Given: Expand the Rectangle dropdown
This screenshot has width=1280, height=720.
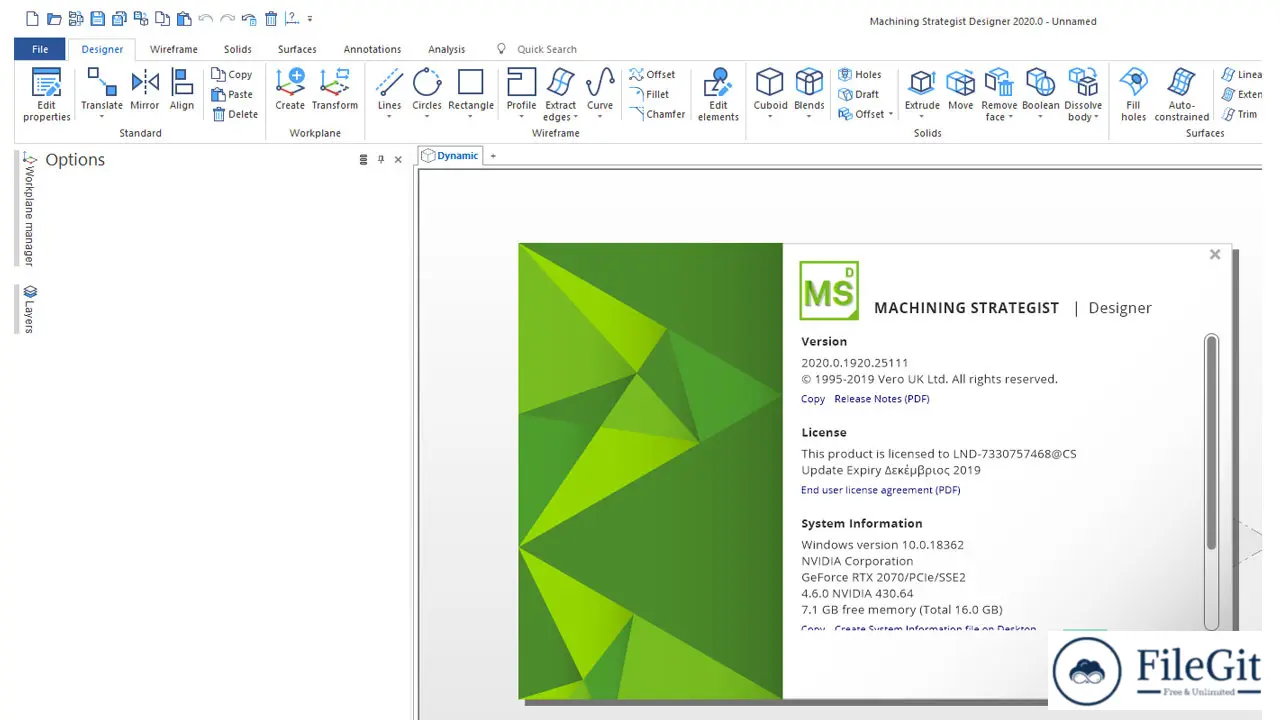Looking at the screenshot, I should click(x=471, y=117).
